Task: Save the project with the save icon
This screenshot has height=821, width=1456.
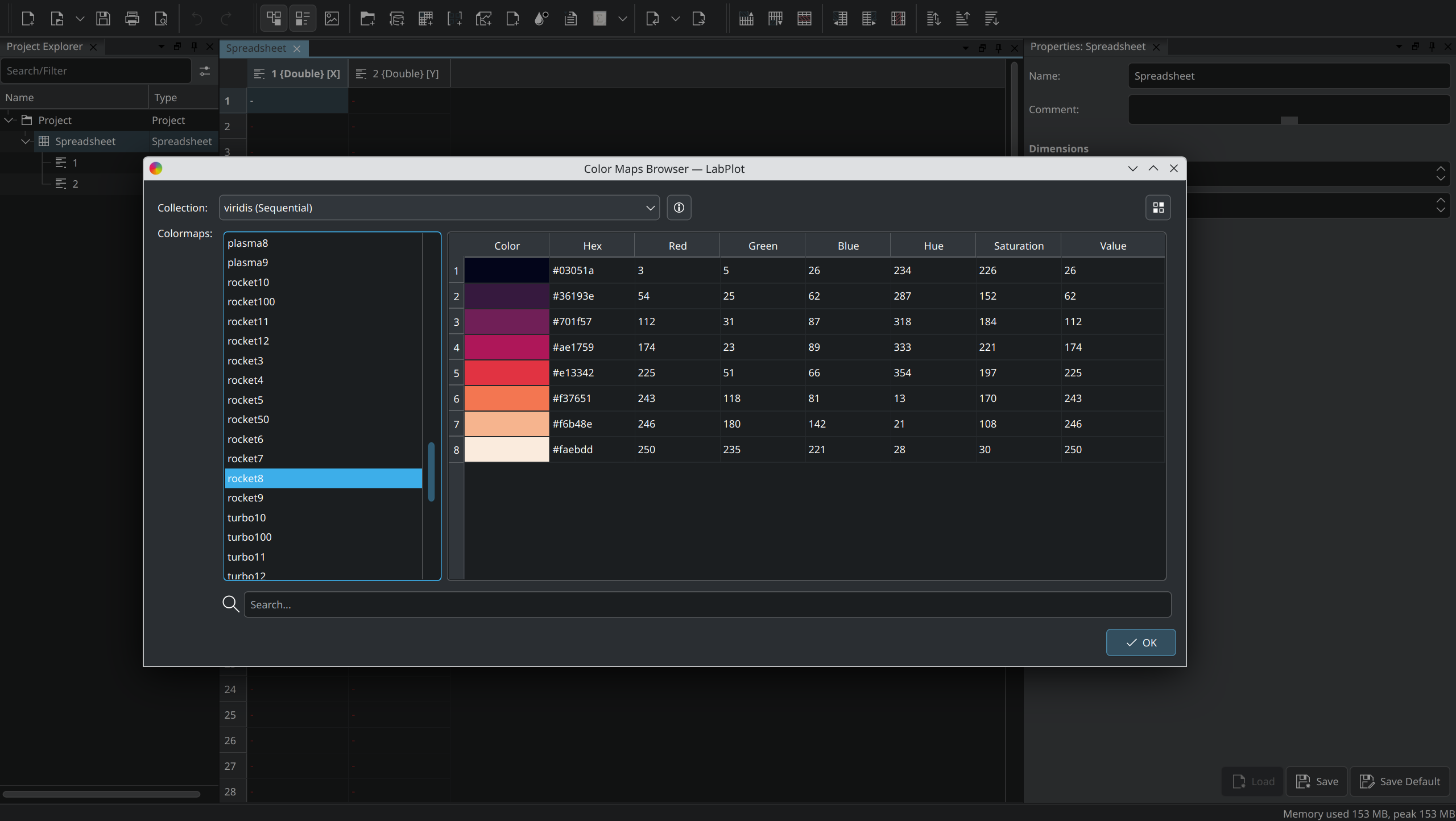Action: click(103, 18)
